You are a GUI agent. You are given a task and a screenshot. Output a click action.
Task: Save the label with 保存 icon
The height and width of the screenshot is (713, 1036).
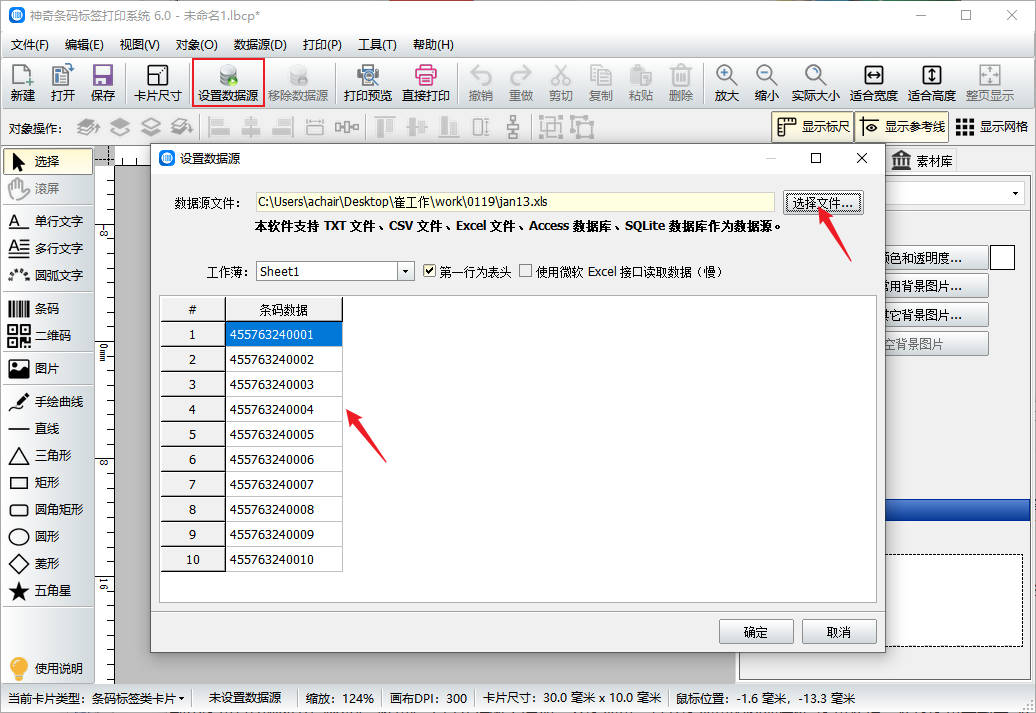(102, 83)
